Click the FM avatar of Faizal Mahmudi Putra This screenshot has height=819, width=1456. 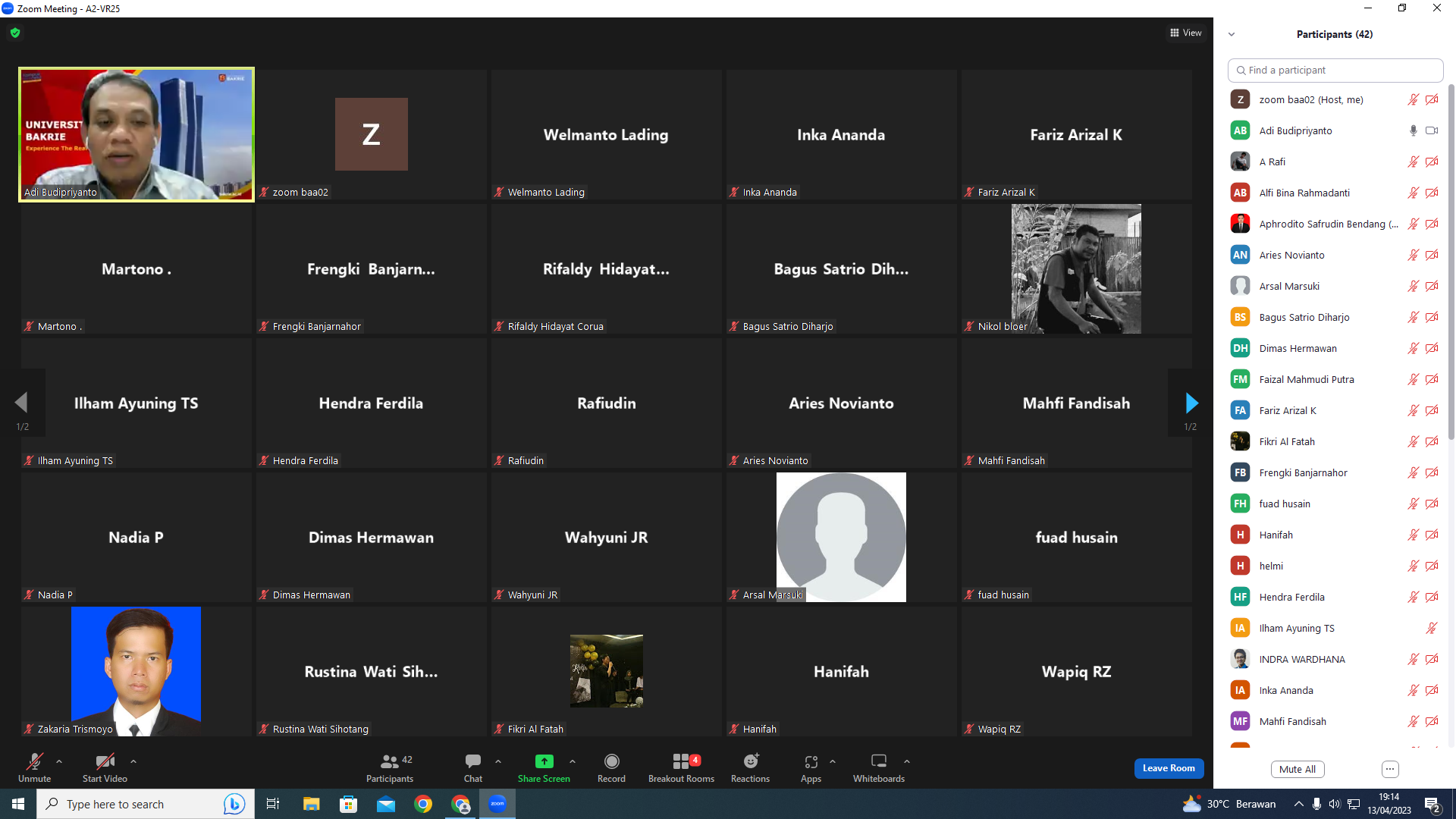tap(1240, 379)
